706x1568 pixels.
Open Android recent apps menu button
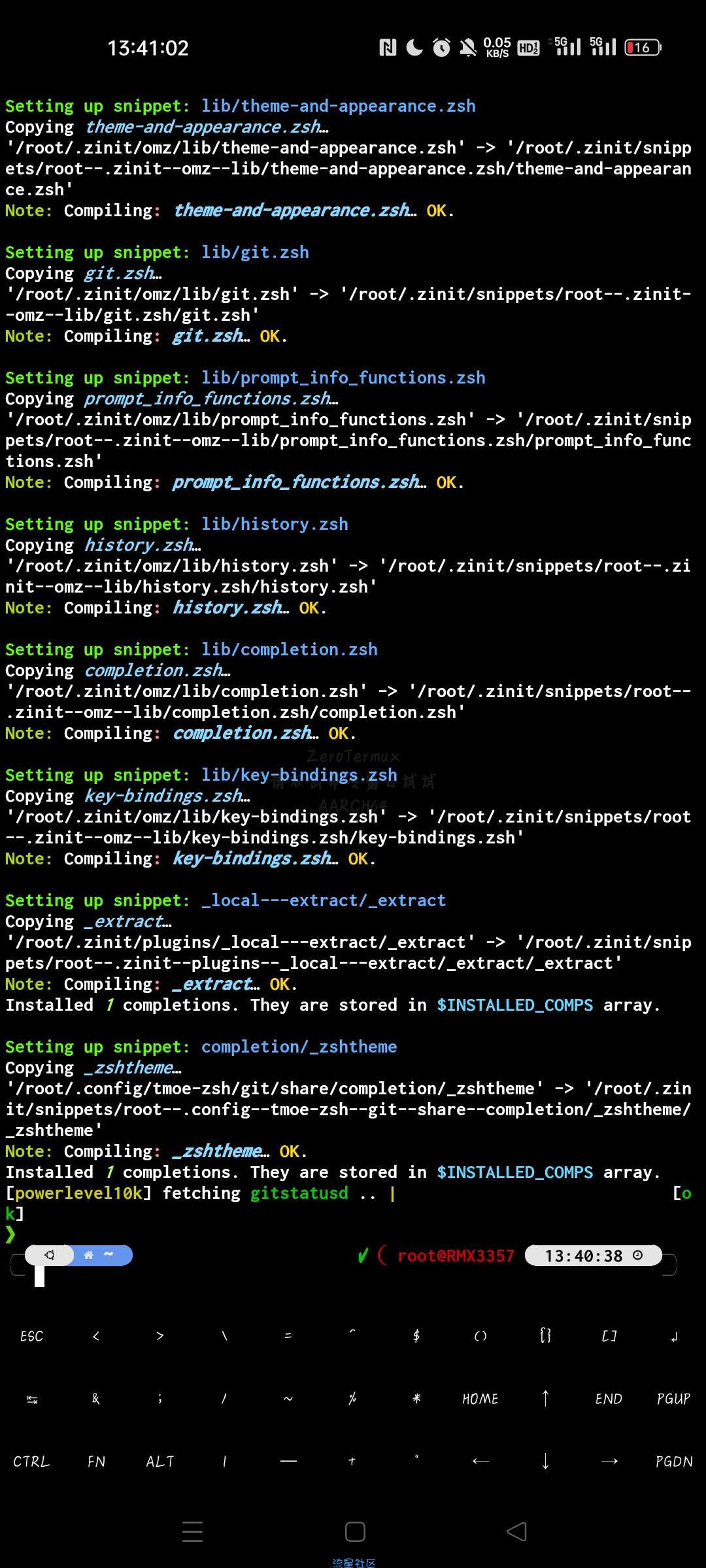[x=192, y=1531]
